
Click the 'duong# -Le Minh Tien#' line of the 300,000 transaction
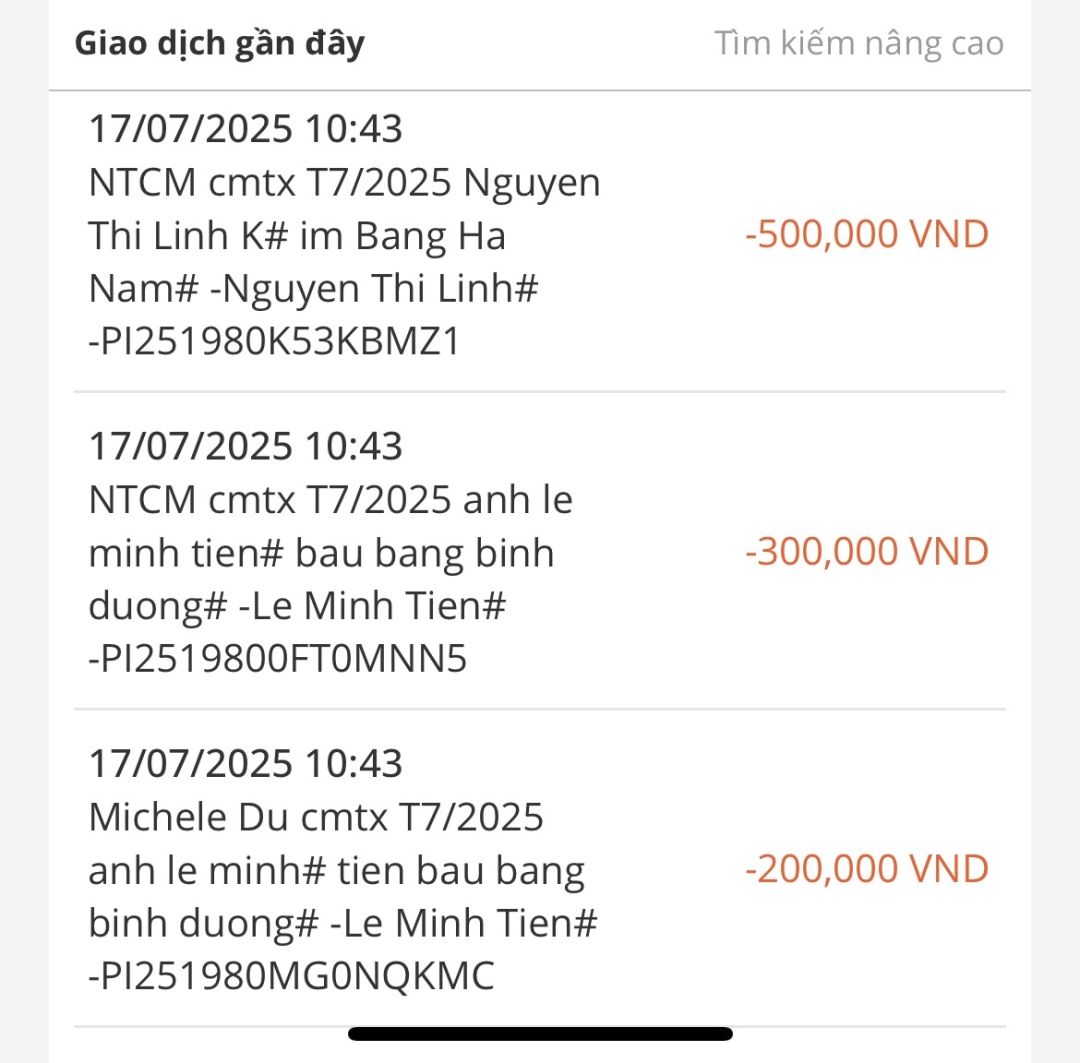(x=297, y=607)
